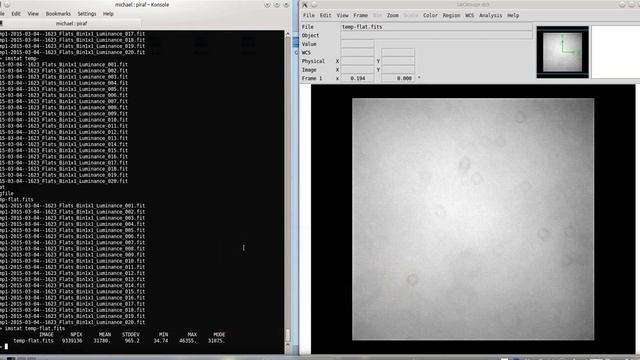Image resolution: width=640 pixels, height=360 pixels.
Task: Click the Image Y coordinate field
Action: pos(398,70)
